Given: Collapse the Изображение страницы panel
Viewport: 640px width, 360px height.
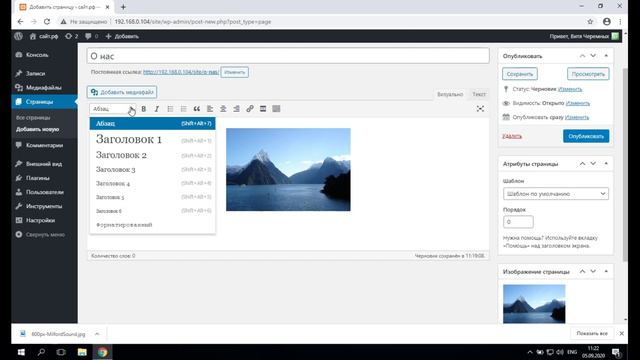Looking at the screenshot, I should 606,271.
